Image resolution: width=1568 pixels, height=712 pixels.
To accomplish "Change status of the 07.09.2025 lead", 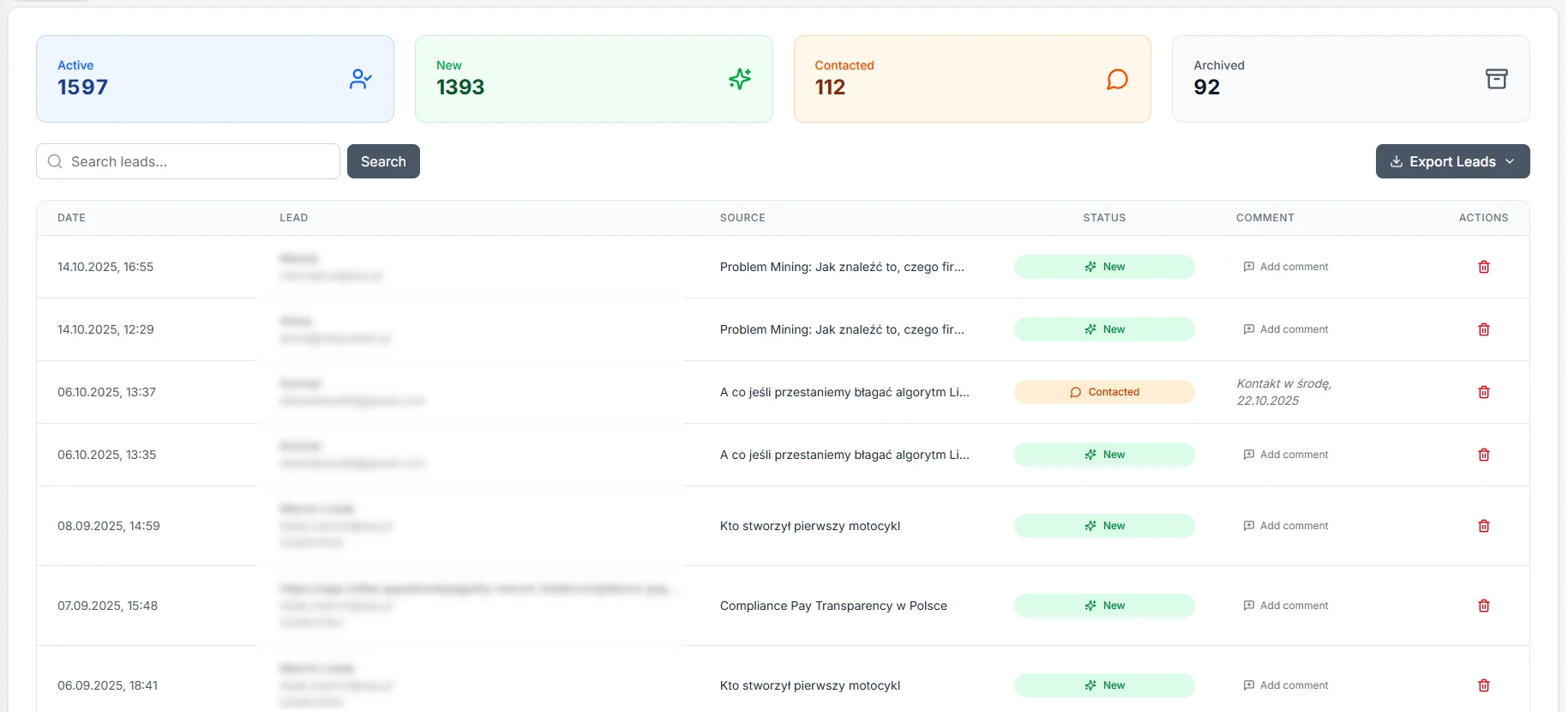I will 1103,606.
